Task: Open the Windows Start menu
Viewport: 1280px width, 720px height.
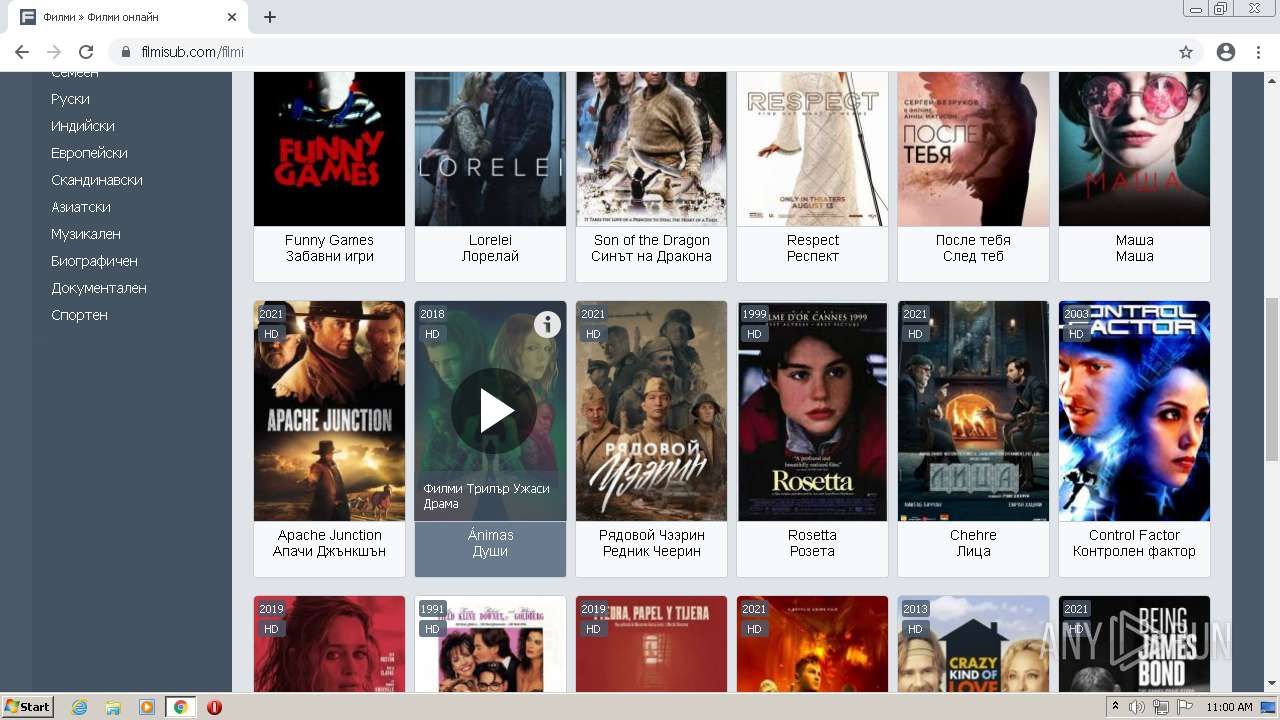Action: click(x=28, y=707)
